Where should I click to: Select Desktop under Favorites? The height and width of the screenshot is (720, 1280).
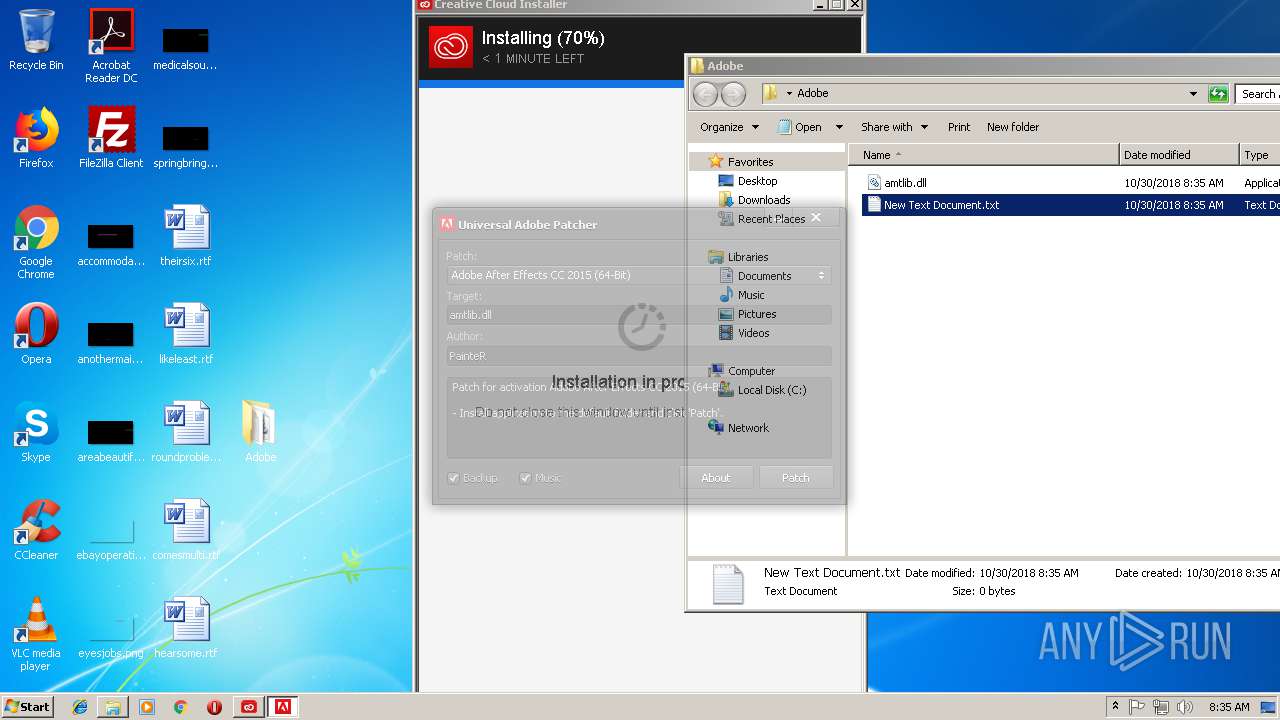click(x=757, y=181)
